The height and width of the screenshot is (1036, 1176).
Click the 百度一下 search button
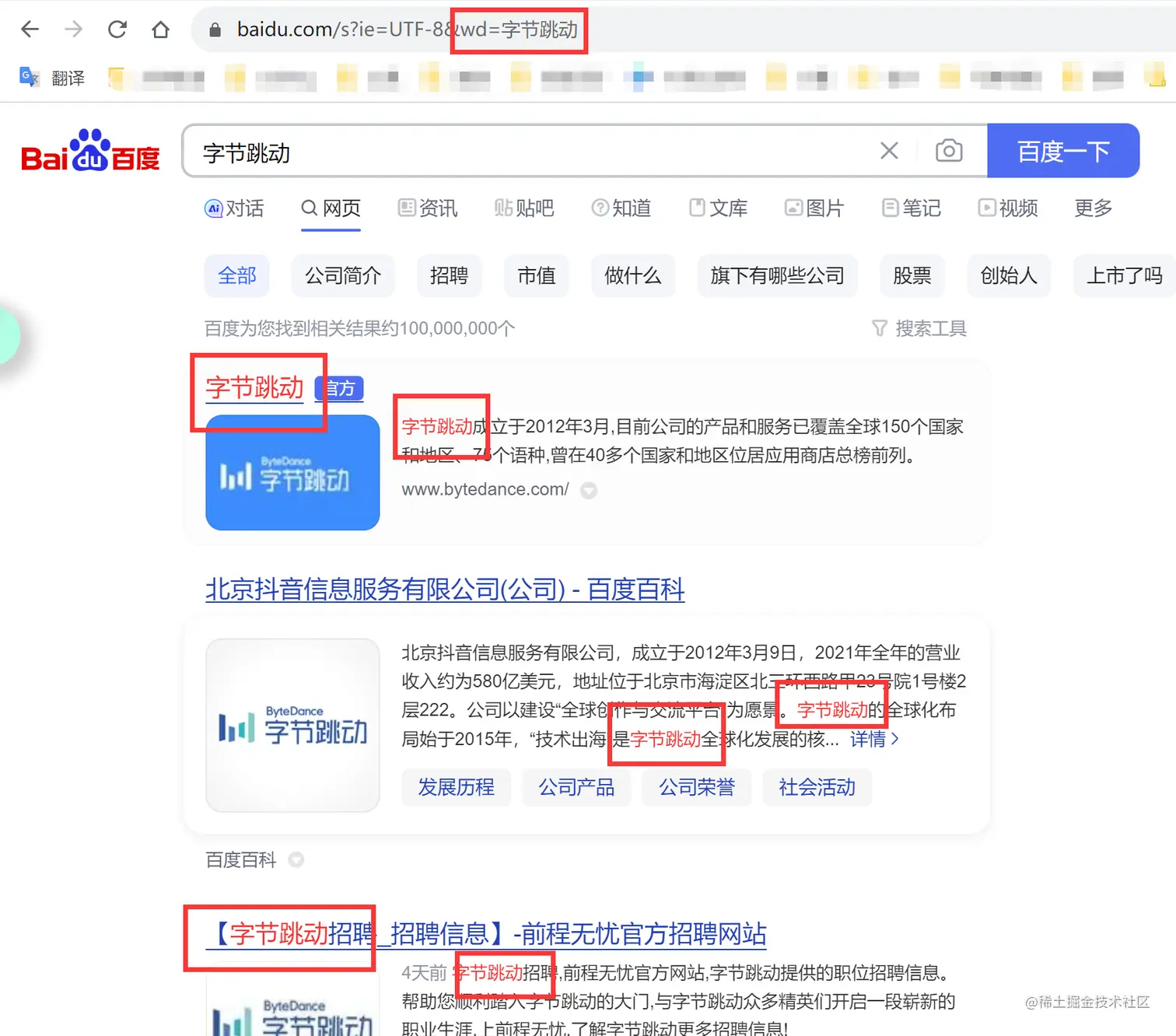[1063, 151]
